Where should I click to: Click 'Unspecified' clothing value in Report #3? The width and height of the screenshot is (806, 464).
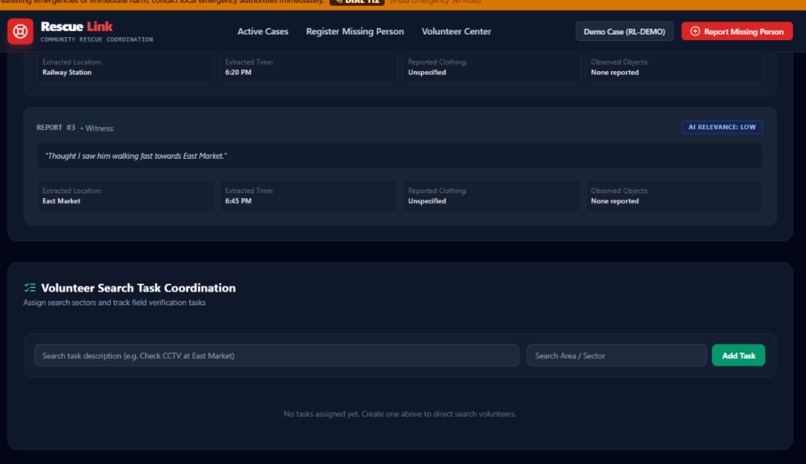(x=427, y=201)
